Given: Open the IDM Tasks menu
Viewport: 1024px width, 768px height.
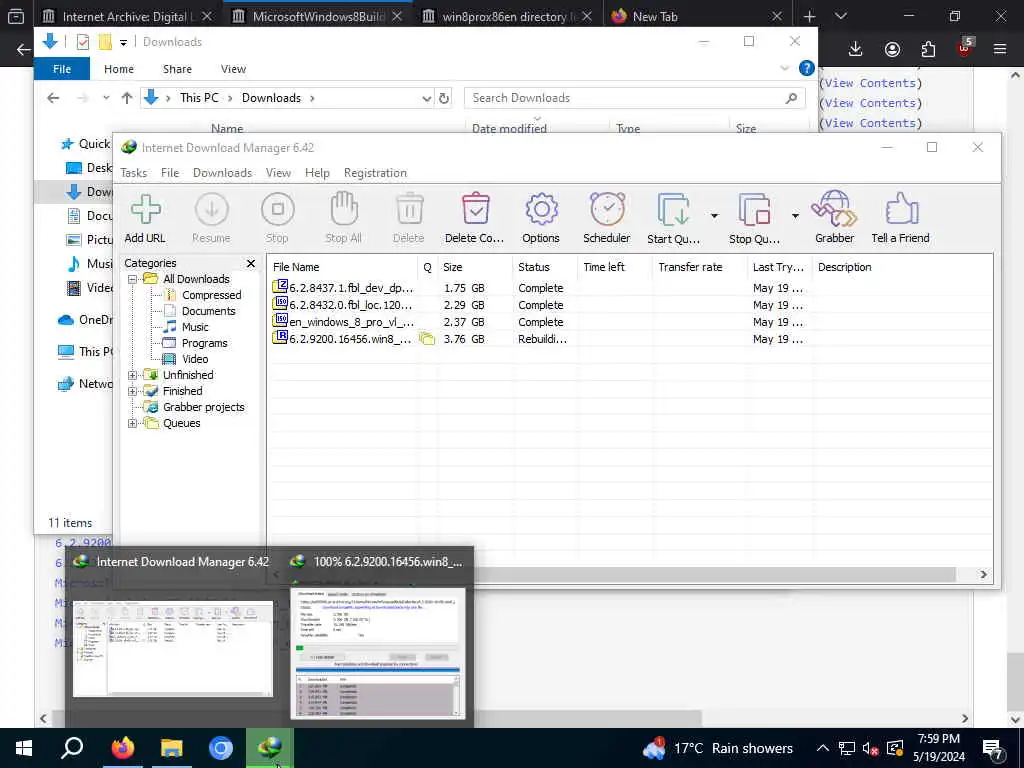Looking at the screenshot, I should click(x=133, y=173).
